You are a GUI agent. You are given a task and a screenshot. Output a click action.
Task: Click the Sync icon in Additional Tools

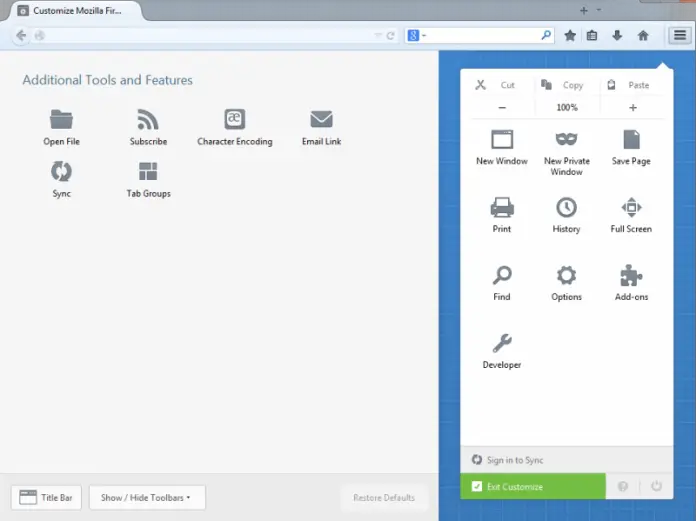click(61, 171)
